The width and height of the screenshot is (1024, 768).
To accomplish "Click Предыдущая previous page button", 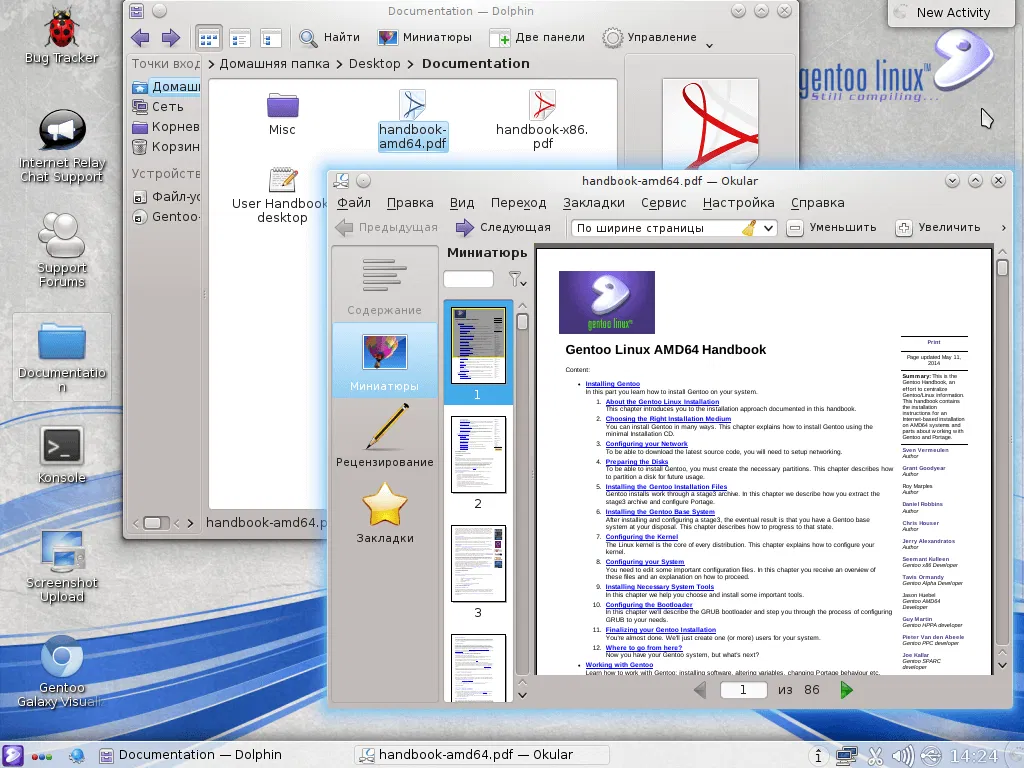I will click(x=387, y=227).
